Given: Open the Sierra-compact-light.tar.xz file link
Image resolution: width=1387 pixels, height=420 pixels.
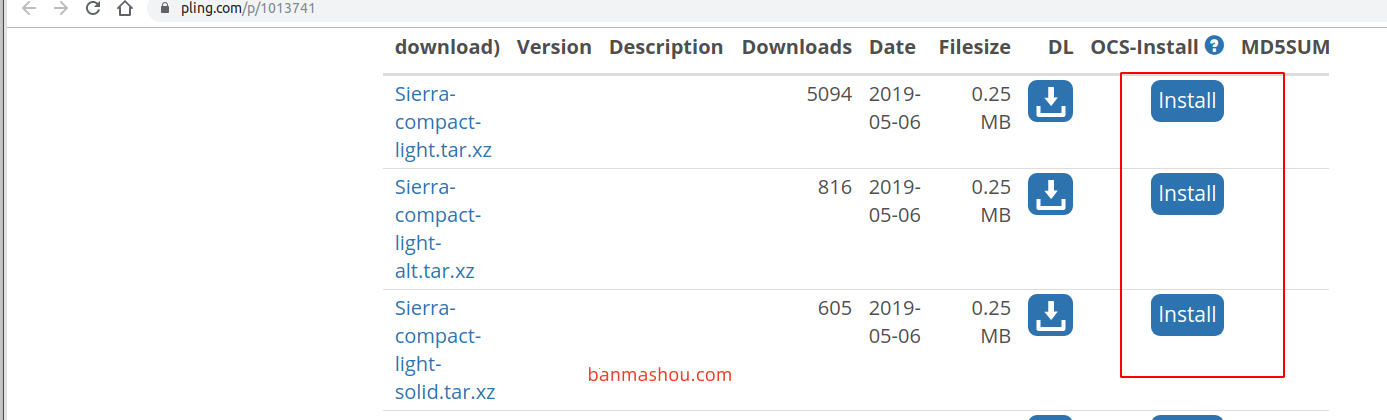Looking at the screenshot, I should coord(443,122).
